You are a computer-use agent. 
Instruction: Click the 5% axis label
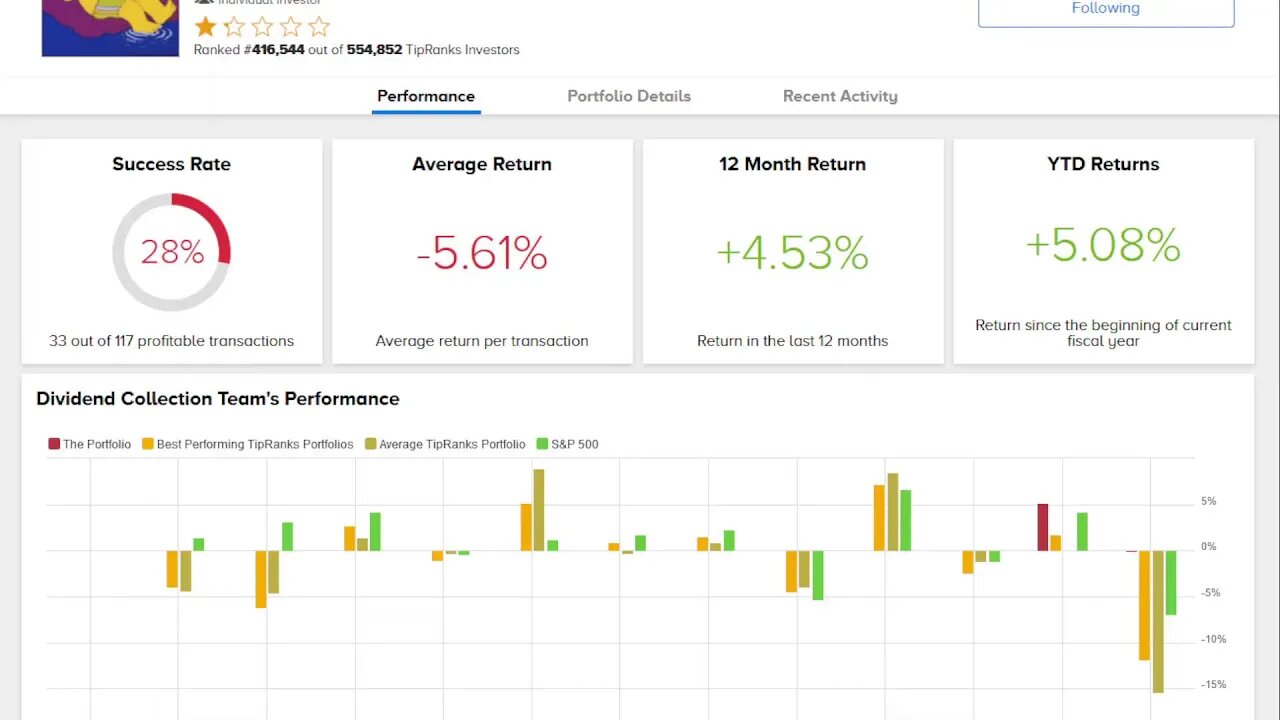pyautogui.click(x=1208, y=501)
